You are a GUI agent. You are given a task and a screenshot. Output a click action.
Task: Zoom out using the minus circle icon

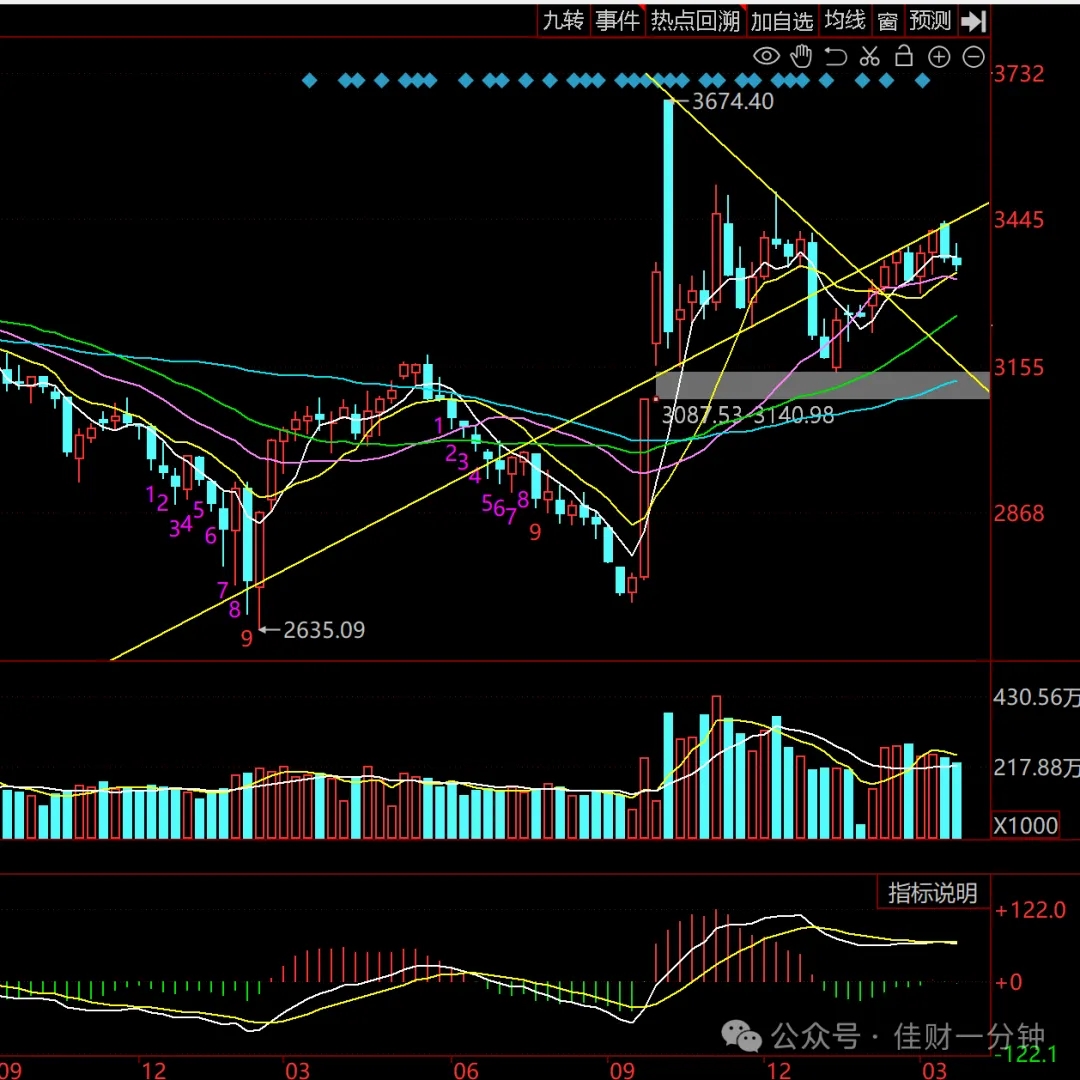click(x=973, y=57)
